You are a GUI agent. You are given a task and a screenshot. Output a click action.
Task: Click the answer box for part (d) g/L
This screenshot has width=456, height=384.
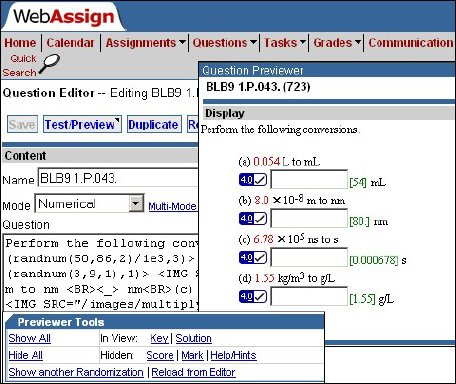click(309, 296)
